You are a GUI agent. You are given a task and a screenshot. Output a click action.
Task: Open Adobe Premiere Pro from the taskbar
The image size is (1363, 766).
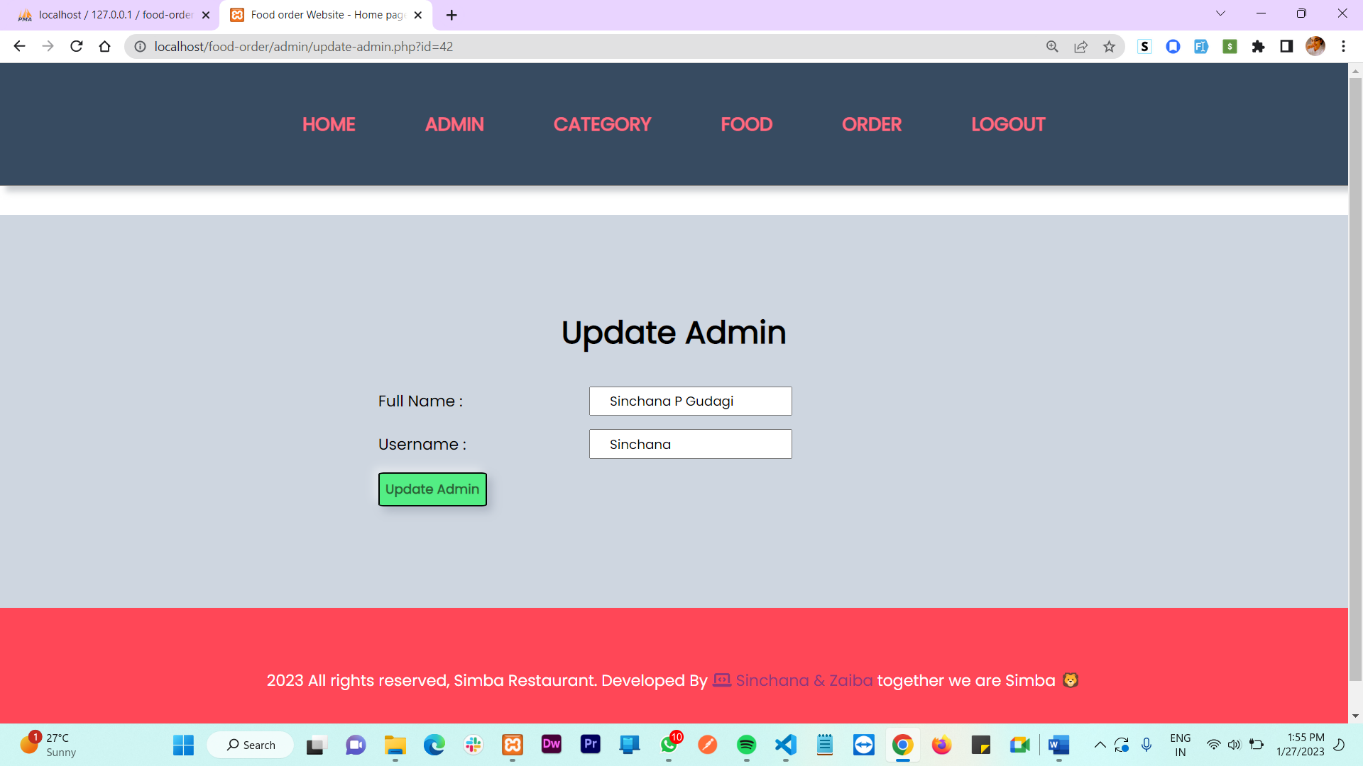tap(590, 744)
